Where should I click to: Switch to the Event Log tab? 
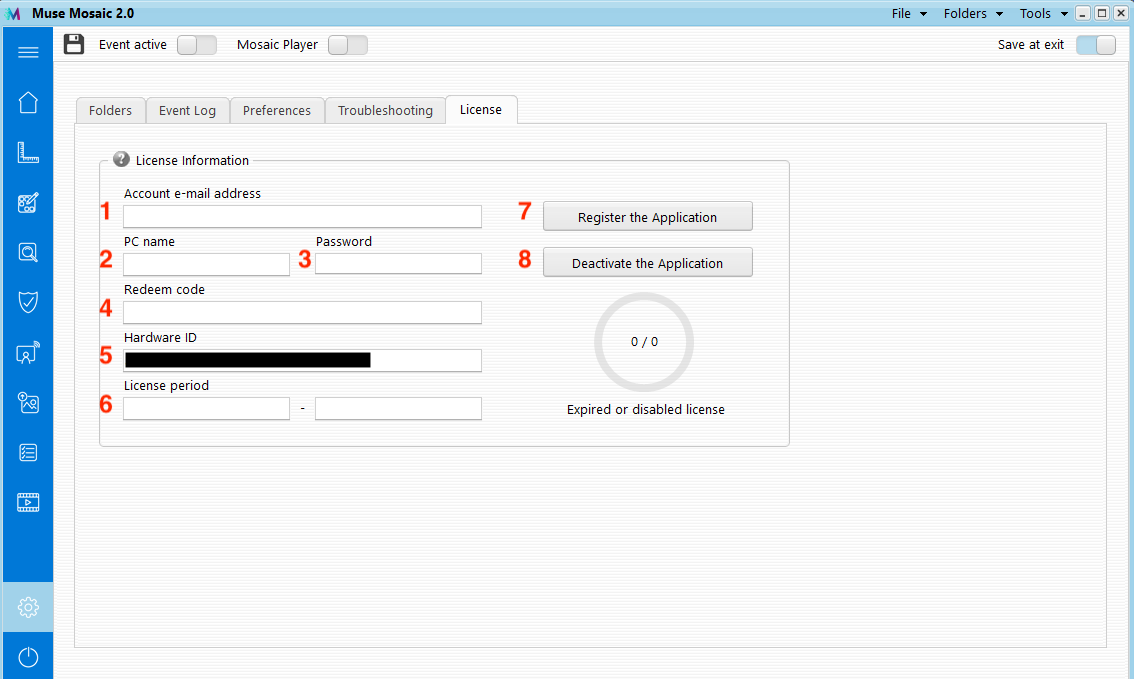pos(187,111)
